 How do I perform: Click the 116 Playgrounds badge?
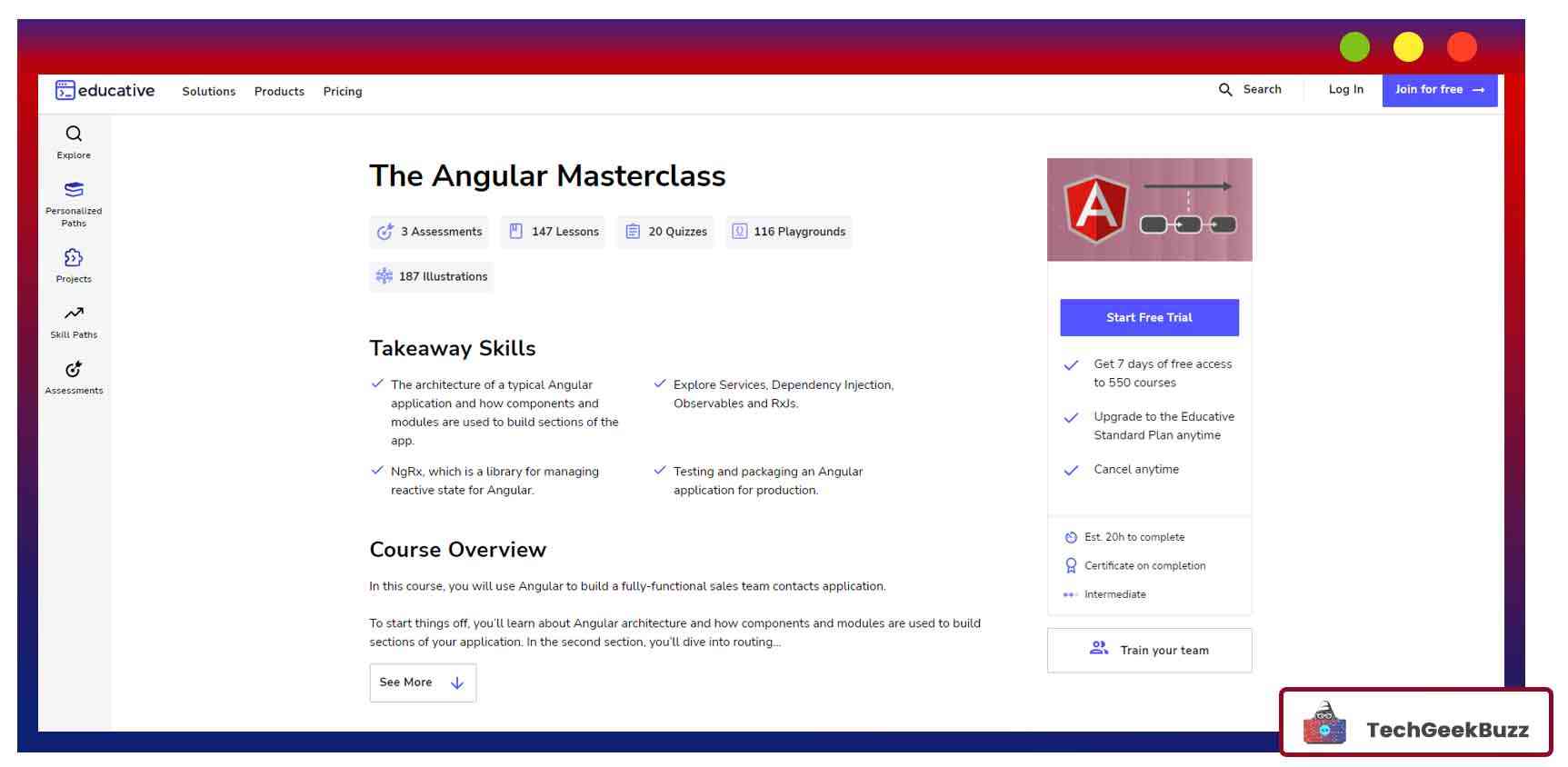[x=788, y=232]
